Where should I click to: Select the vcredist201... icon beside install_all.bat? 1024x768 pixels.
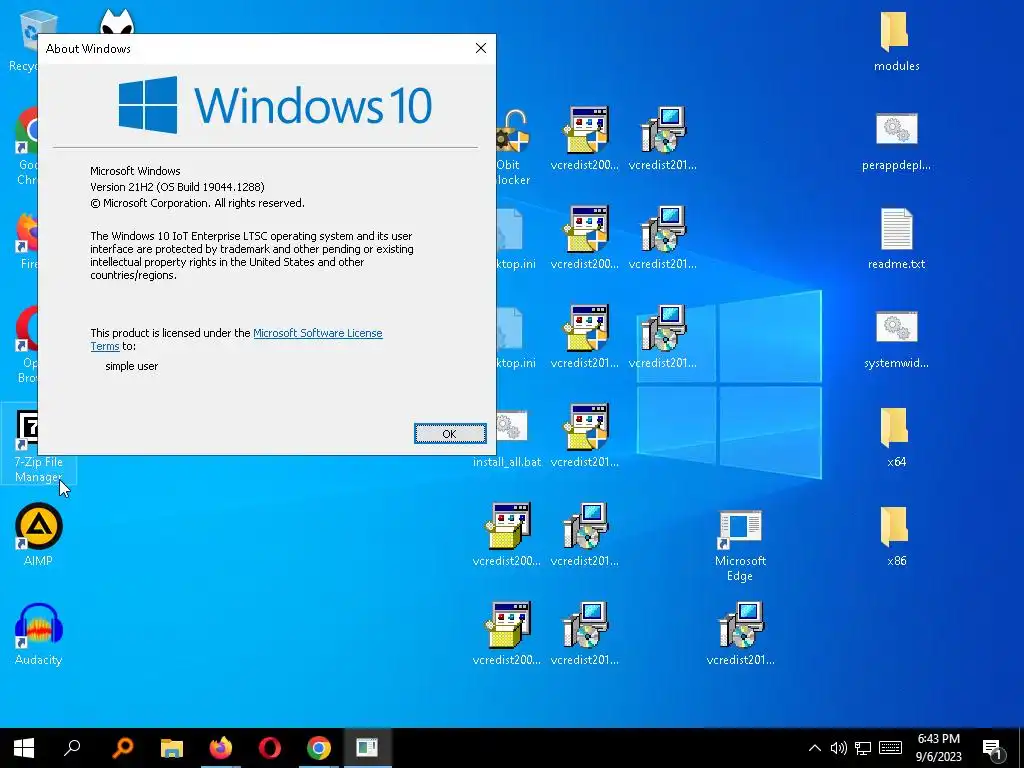click(x=585, y=436)
